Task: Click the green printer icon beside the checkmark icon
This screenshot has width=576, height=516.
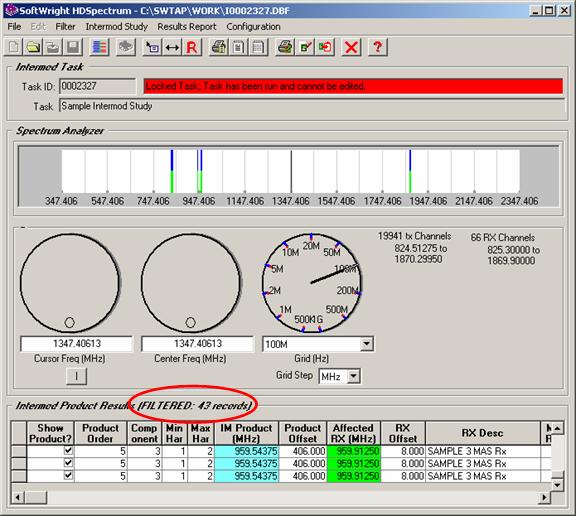Action: tap(285, 47)
